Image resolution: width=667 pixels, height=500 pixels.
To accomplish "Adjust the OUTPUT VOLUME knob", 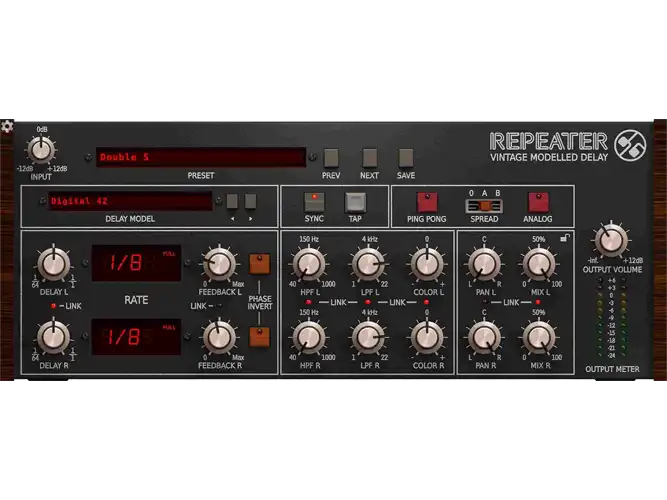I will point(611,240).
